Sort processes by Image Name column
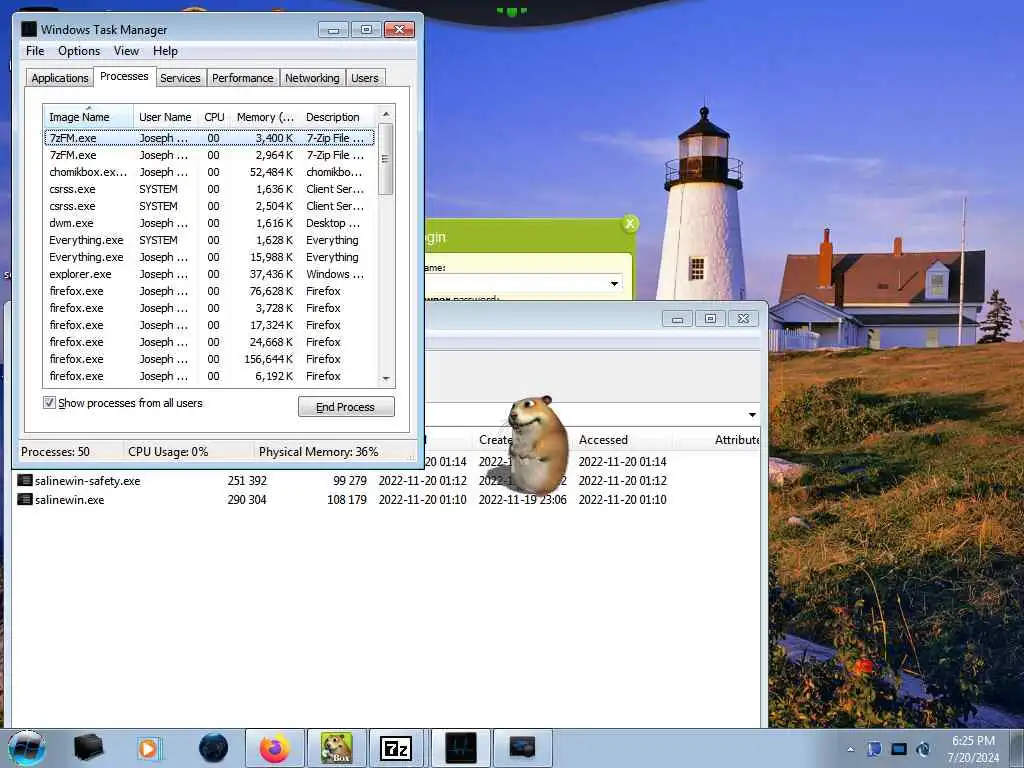The width and height of the screenshot is (1024, 768). pyautogui.click(x=89, y=117)
